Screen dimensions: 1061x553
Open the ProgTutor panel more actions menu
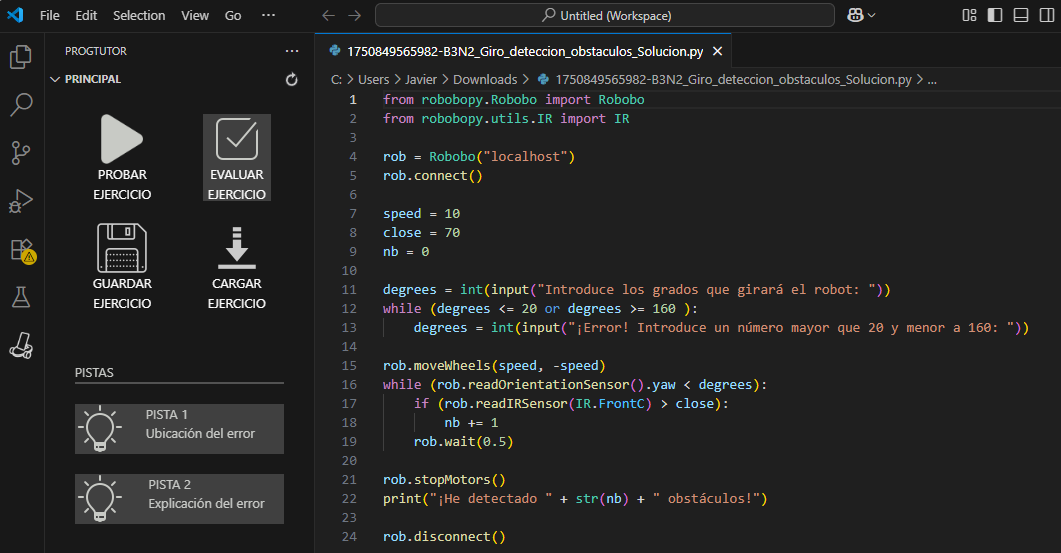click(x=292, y=51)
